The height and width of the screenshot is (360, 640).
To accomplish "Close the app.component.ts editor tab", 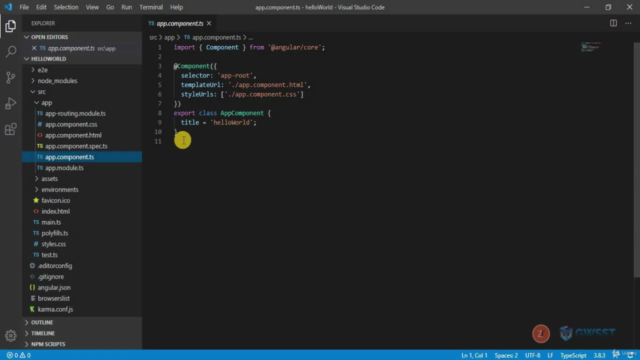I will (209, 23).
